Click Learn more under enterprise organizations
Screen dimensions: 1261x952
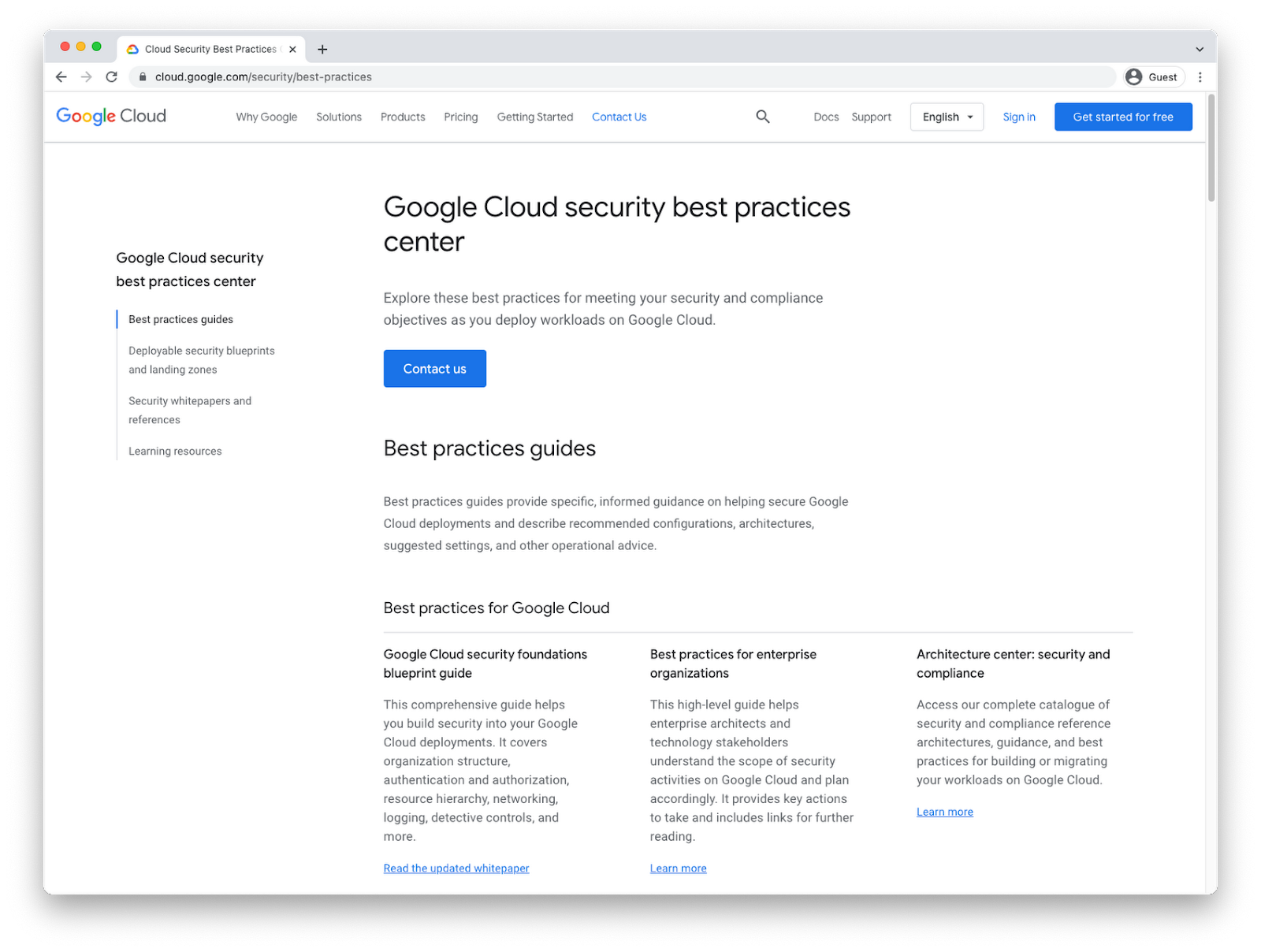click(678, 868)
